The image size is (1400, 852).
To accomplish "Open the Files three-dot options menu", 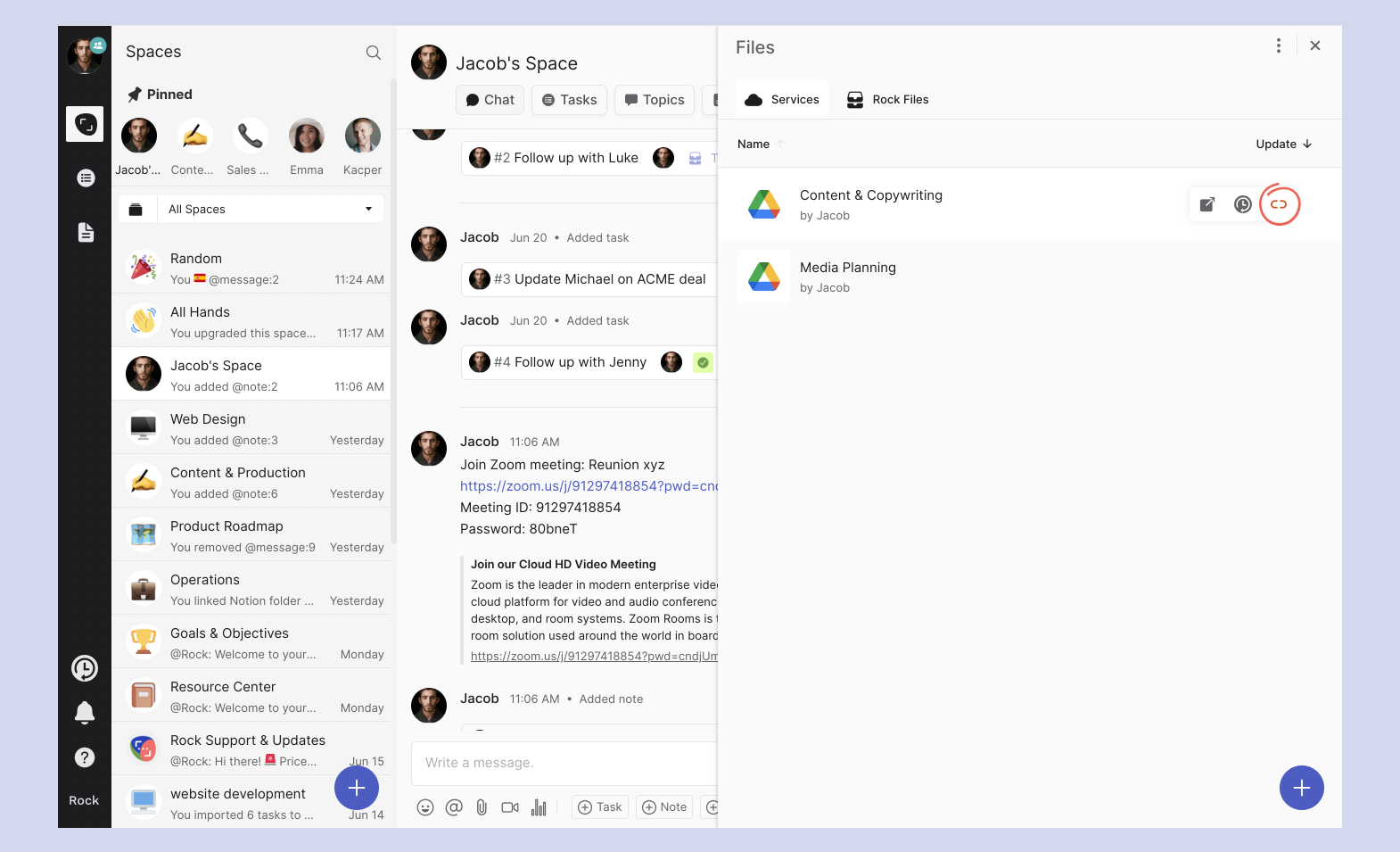I will (1279, 45).
